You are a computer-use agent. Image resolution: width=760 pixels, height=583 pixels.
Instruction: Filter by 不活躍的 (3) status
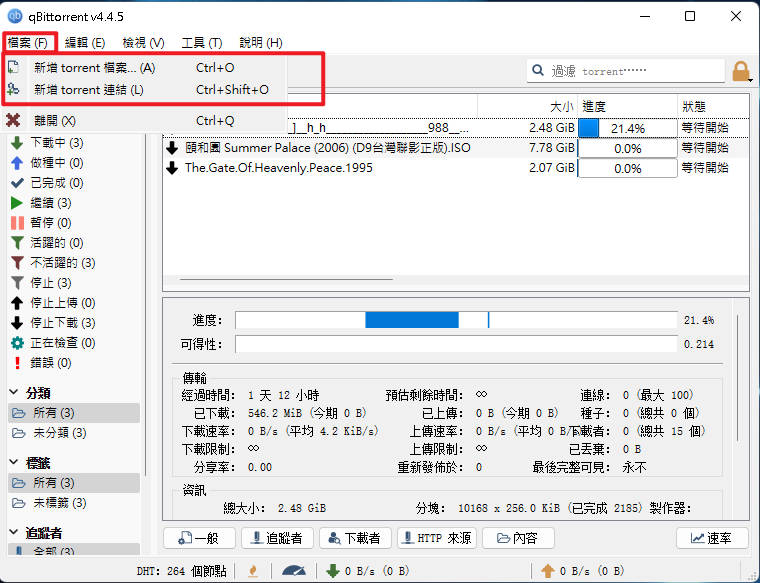click(x=63, y=263)
